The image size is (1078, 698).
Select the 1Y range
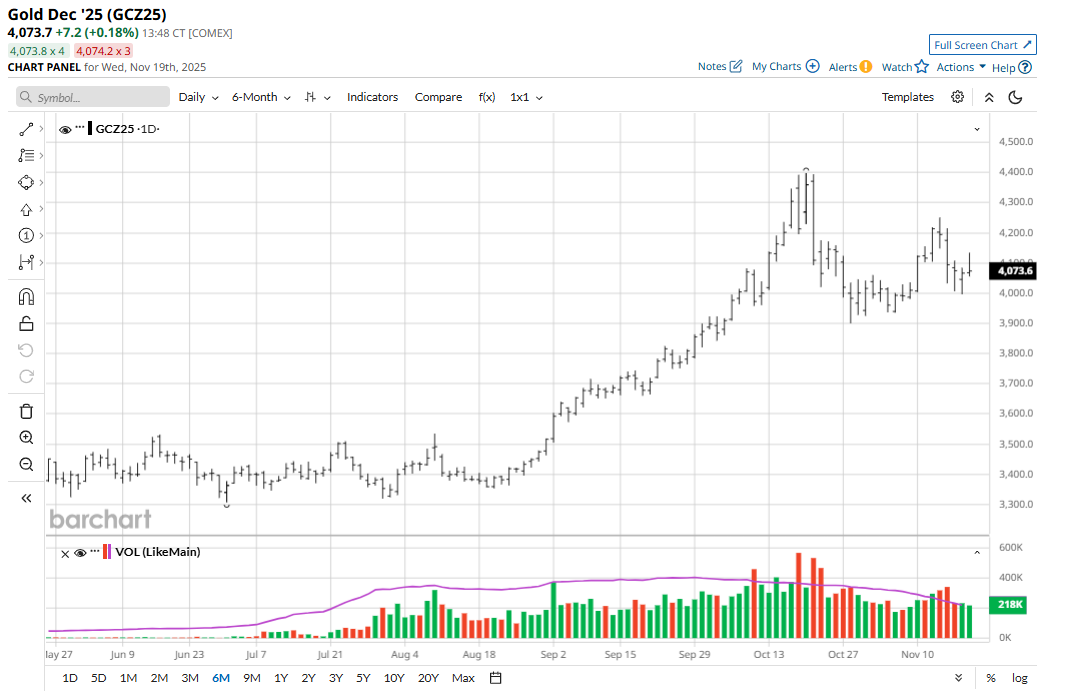click(x=280, y=678)
